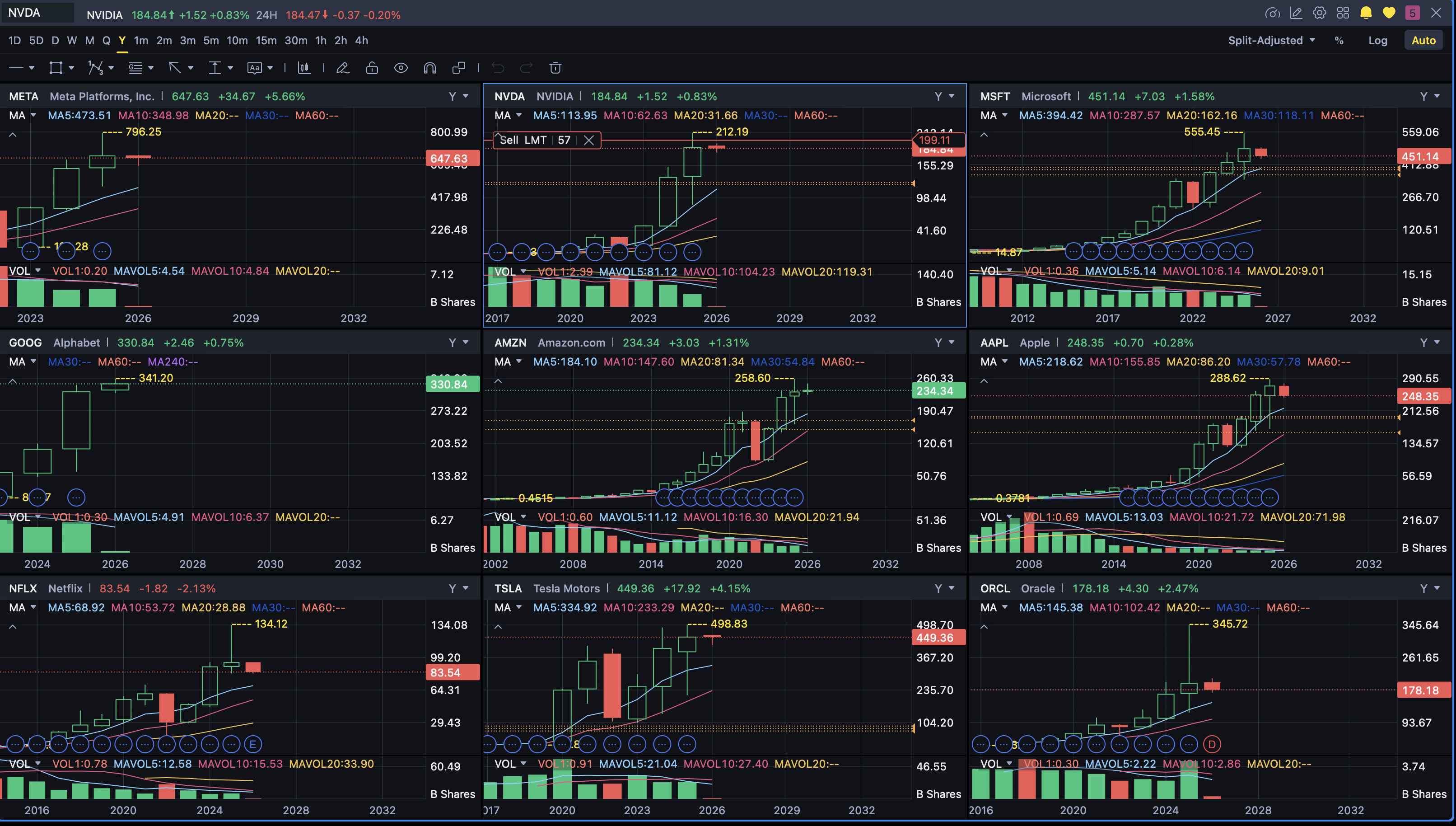Click the linked-drawings sync icon
The height and width of the screenshot is (826, 1456).
459,68
